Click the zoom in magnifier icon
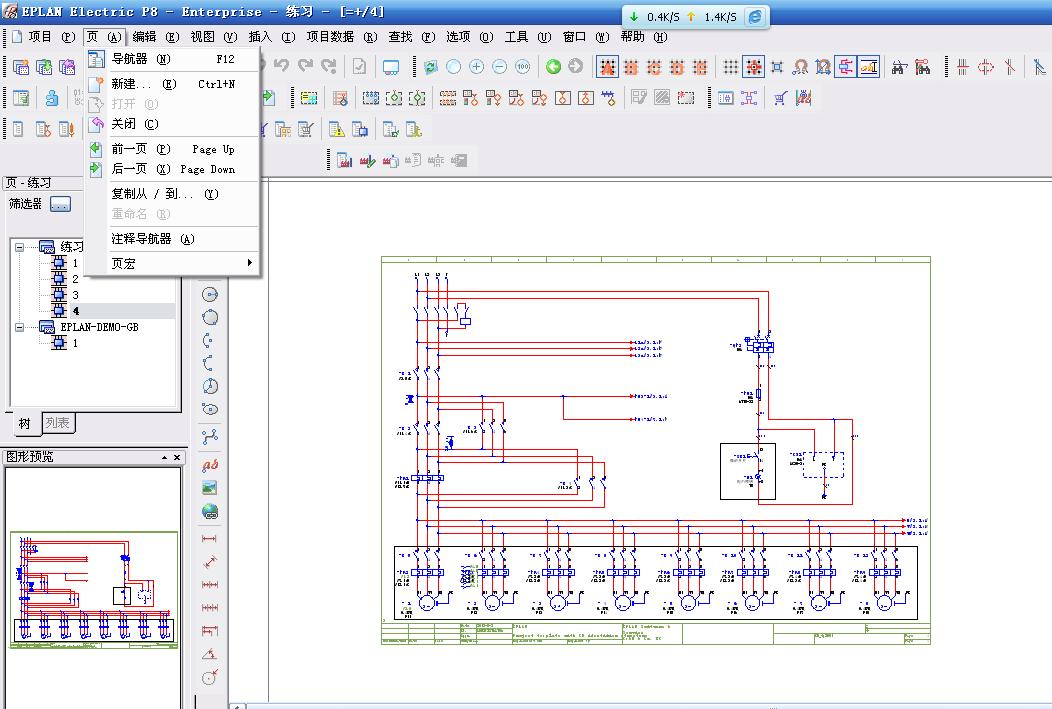 (476, 67)
